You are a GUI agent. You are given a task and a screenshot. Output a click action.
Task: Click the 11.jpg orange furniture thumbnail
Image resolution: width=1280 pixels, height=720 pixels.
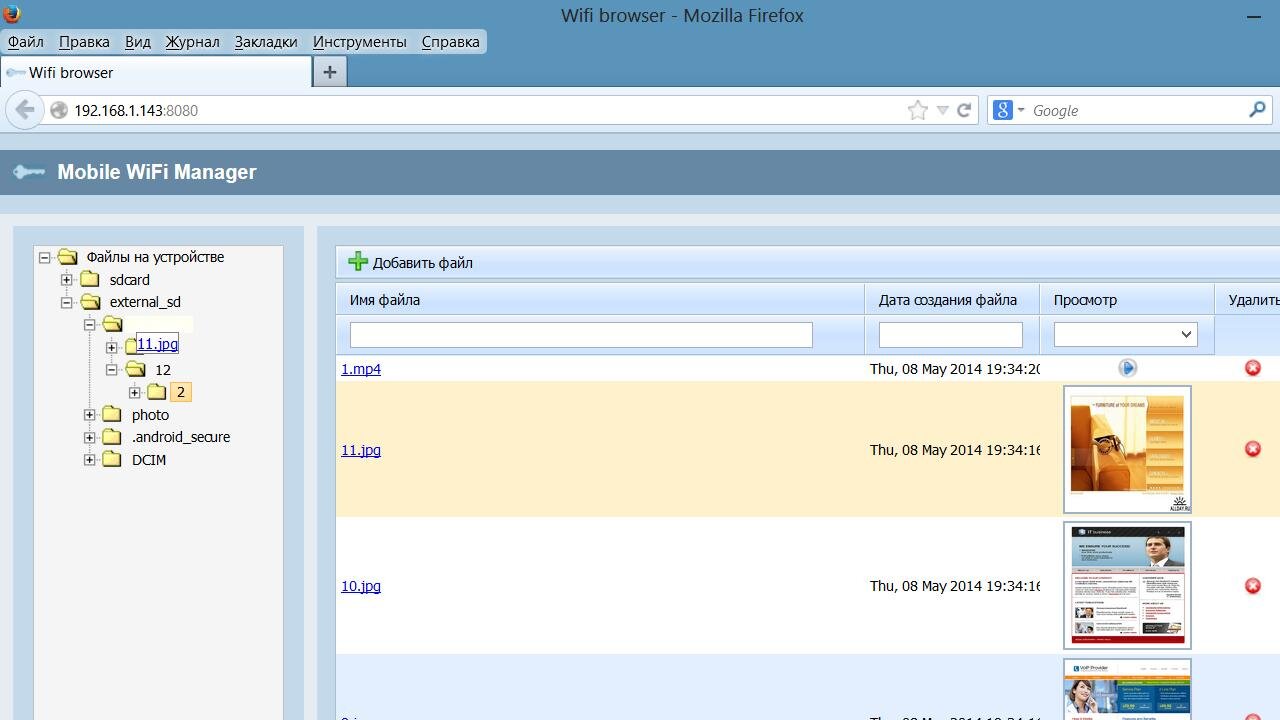tap(1127, 449)
